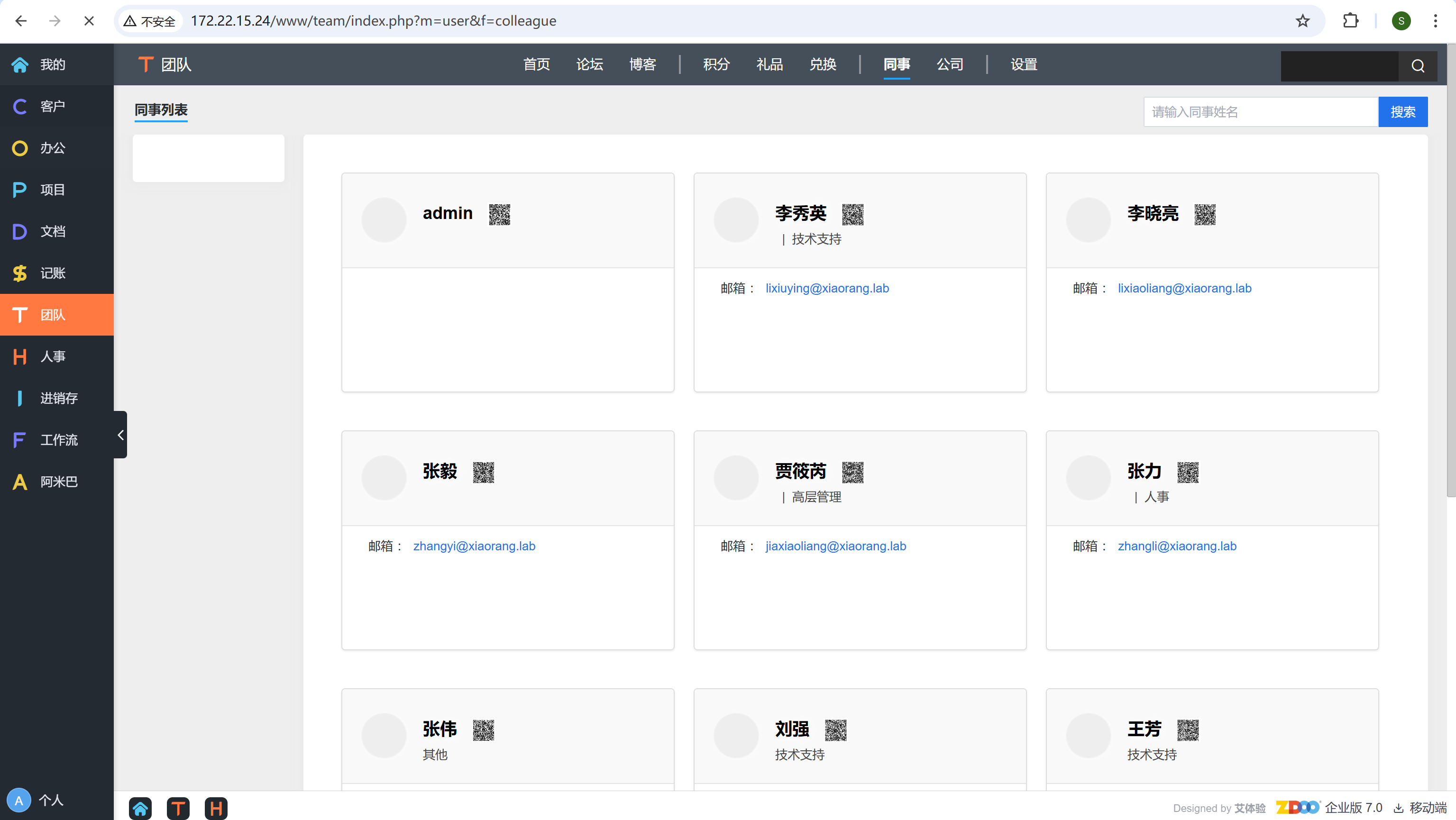Click the 搜索 search button
Viewport: 1456px width, 820px height.
pyautogui.click(x=1403, y=112)
